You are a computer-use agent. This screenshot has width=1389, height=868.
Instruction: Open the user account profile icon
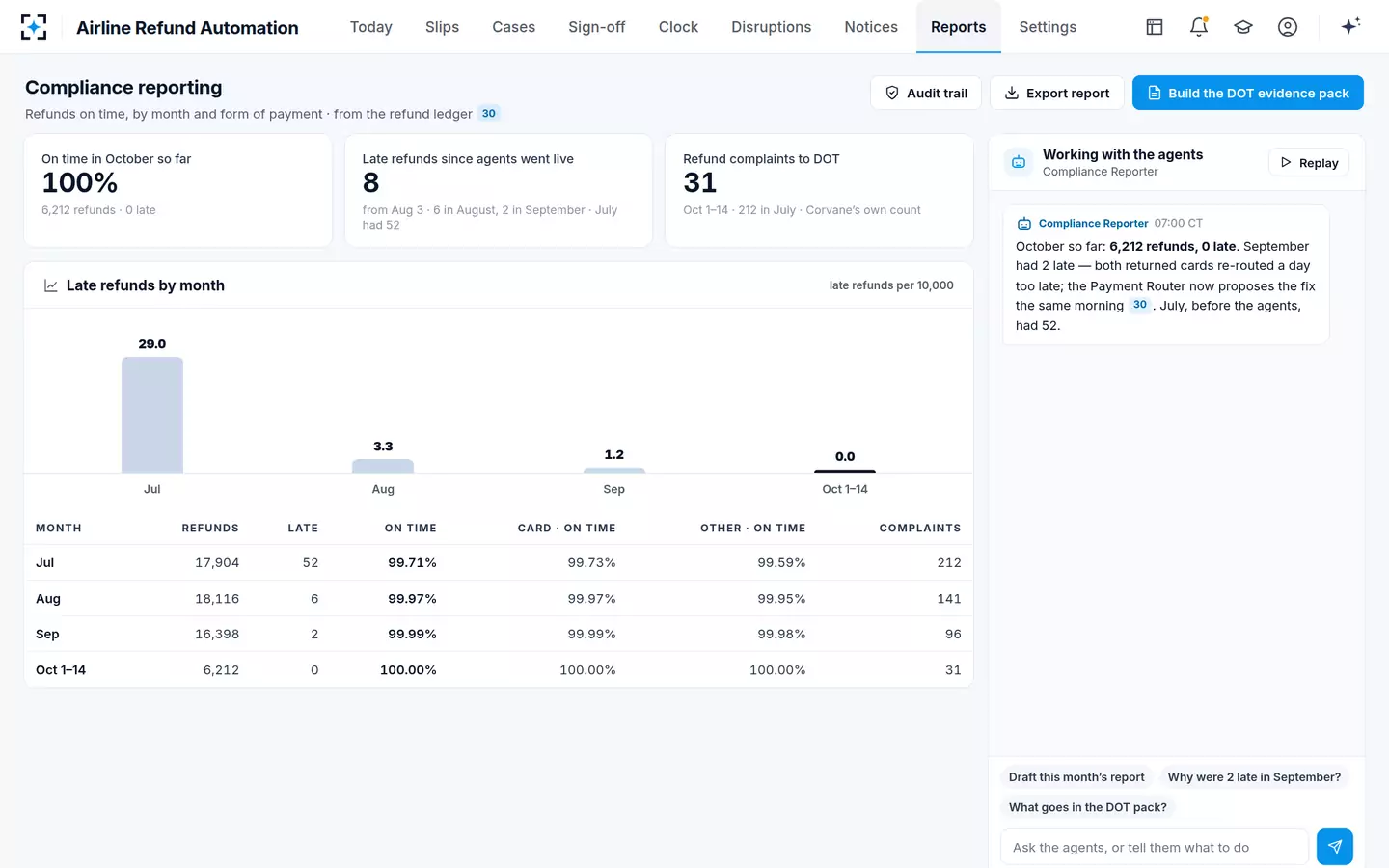(1288, 27)
